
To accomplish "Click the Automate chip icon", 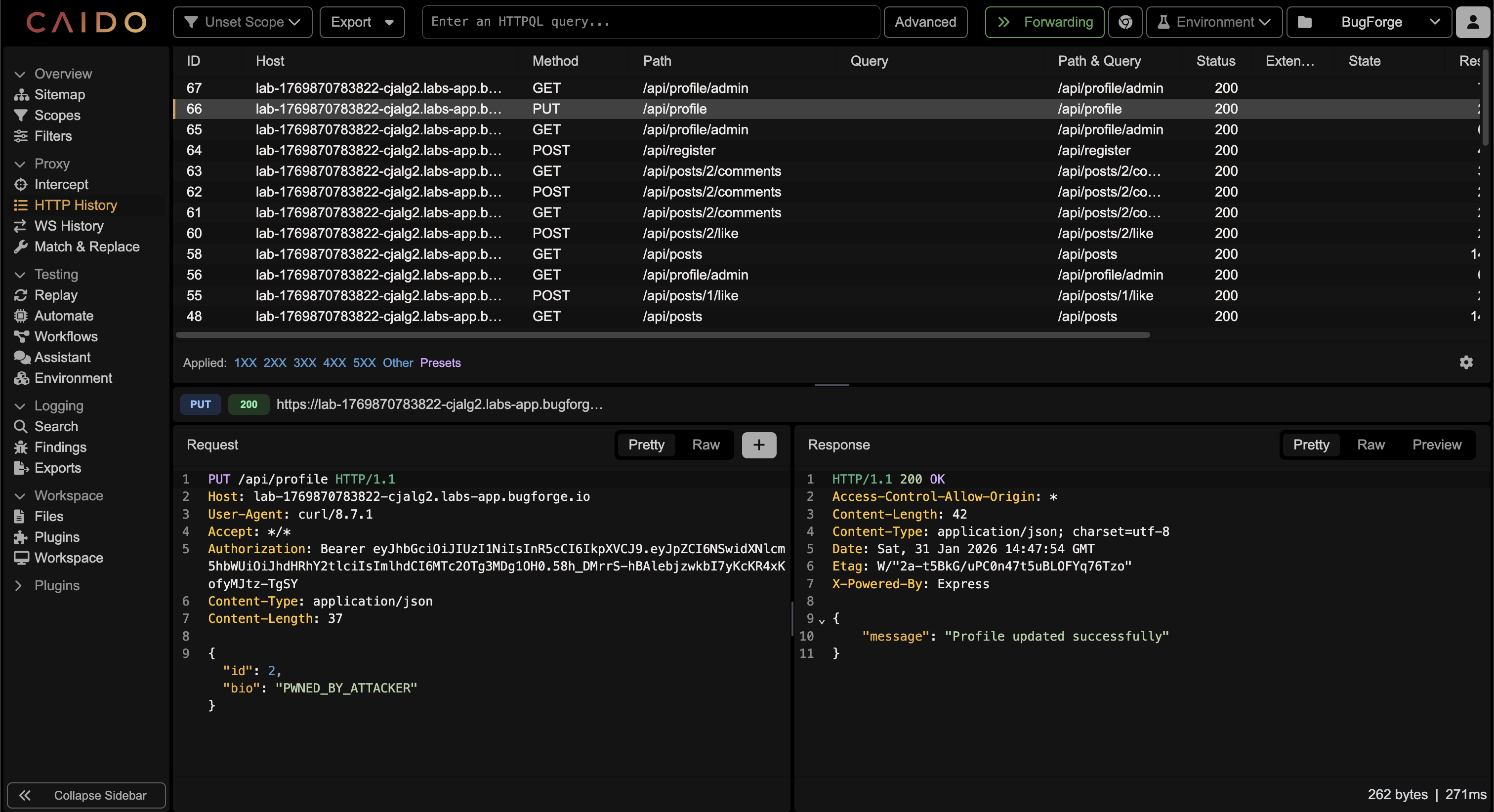I will point(21,316).
